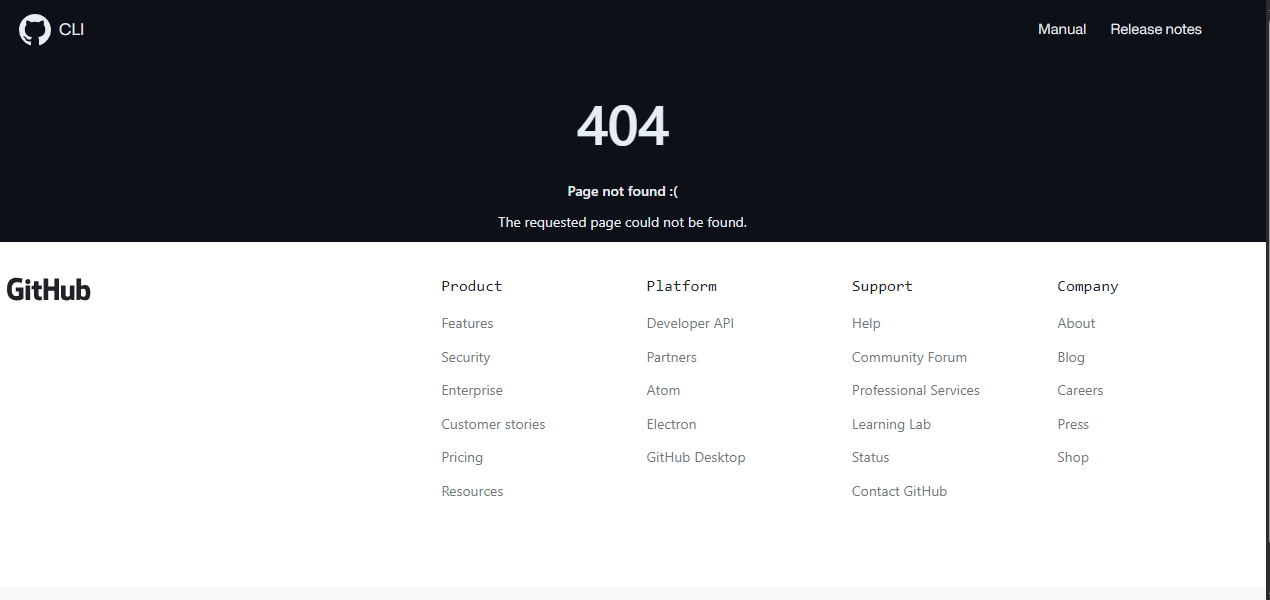Click the GitHub octocat logo in the header
This screenshot has height=600, width=1270.
[35, 29]
